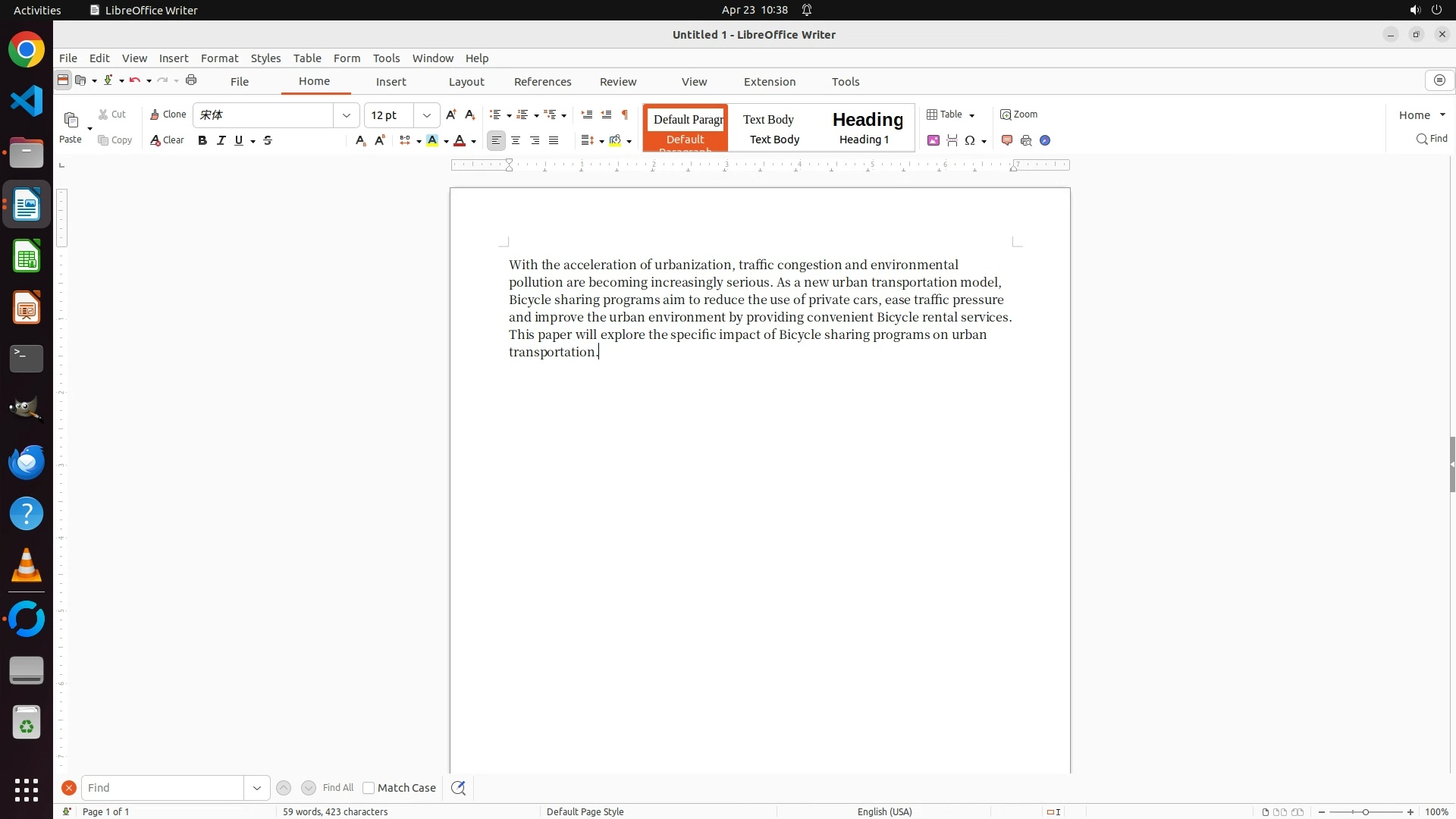The height and width of the screenshot is (819, 1456).
Task: Open the Table dropdown arrow
Action: [x=972, y=115]
